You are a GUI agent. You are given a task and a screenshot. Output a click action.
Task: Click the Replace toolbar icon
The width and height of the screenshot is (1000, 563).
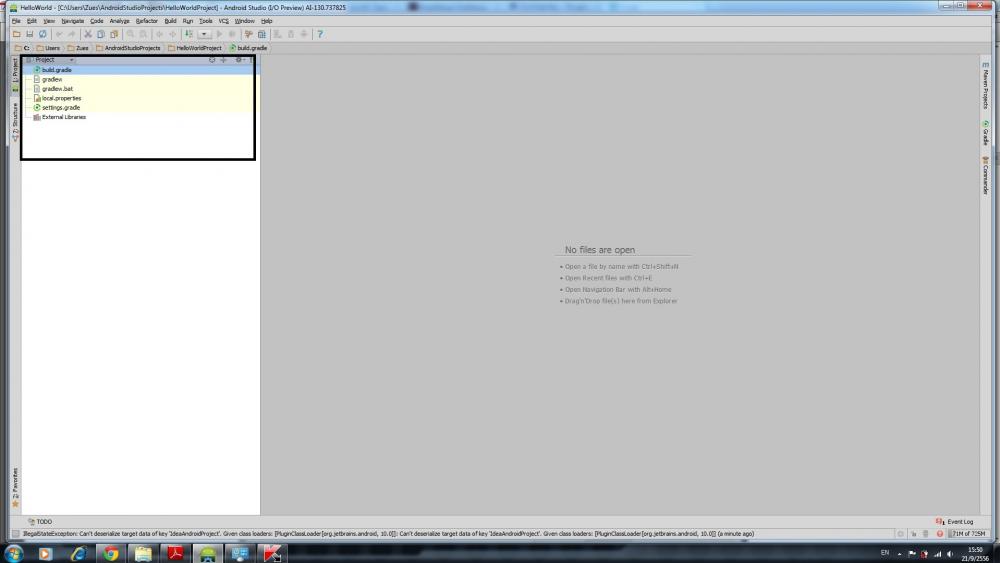point(143,34)
